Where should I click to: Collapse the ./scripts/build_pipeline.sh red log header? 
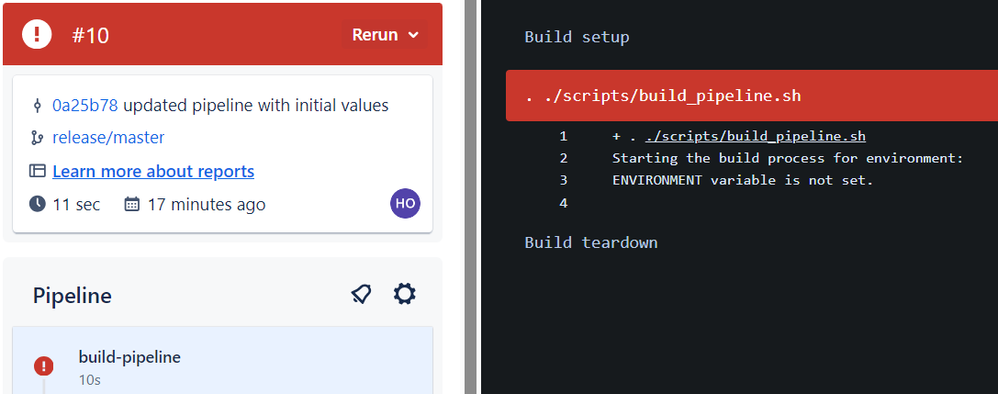pos(752,95)
